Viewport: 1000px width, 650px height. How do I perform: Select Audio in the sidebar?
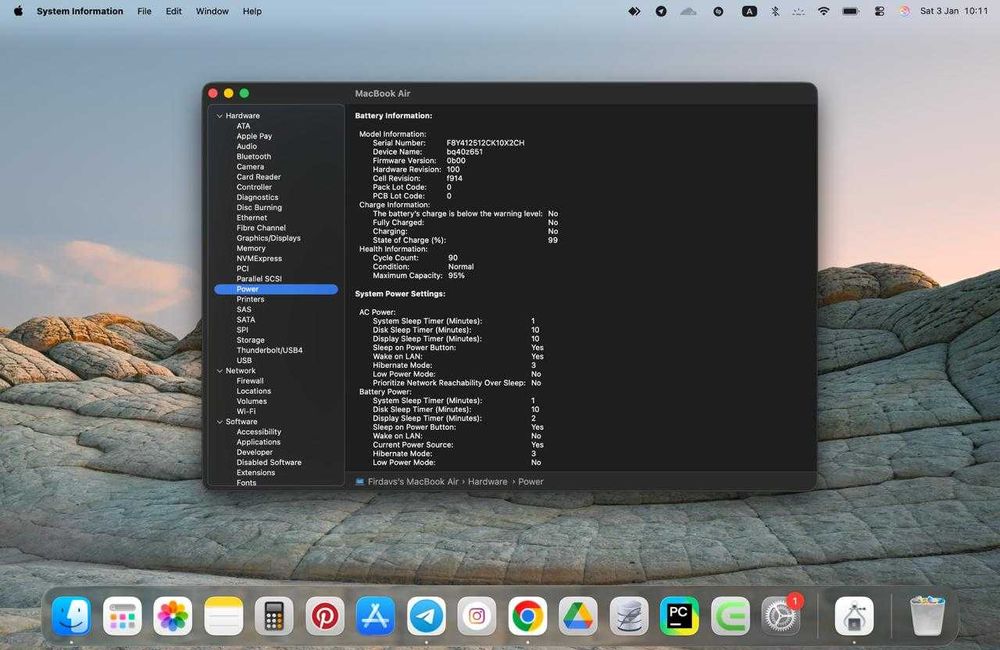click(246, 146)
